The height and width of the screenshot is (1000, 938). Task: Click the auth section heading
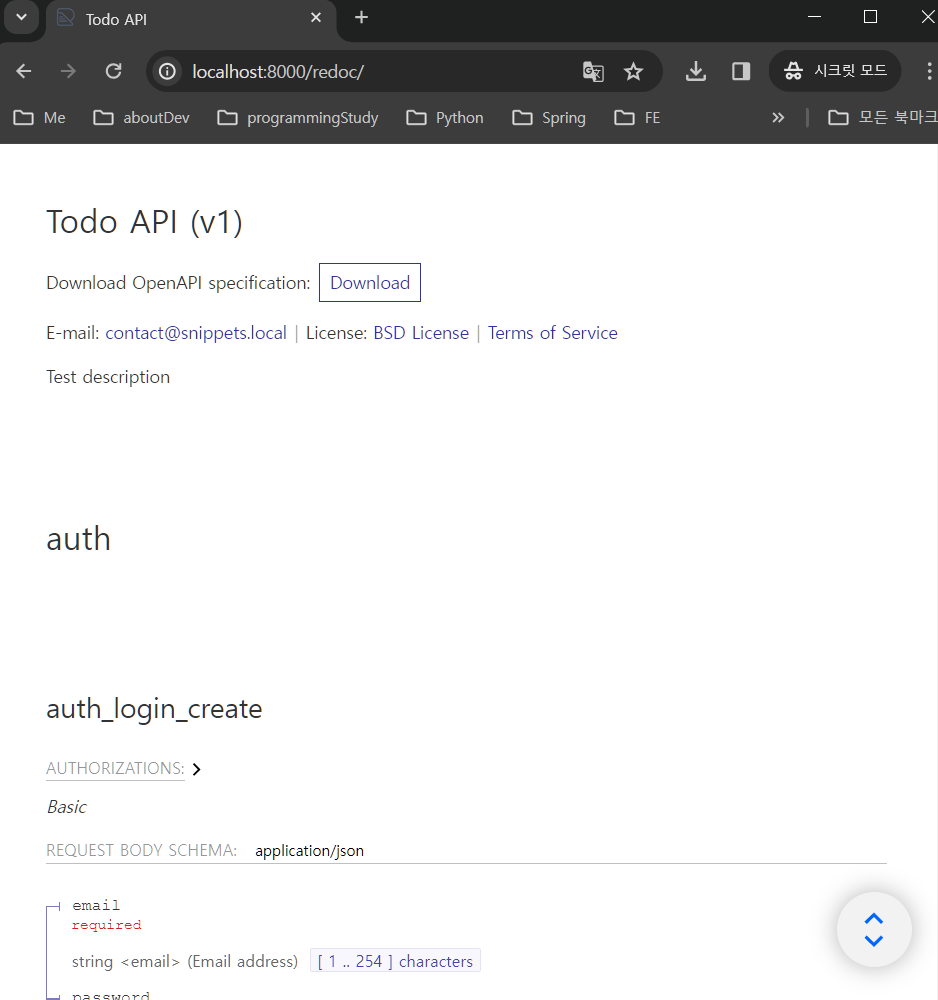(78, 539)
